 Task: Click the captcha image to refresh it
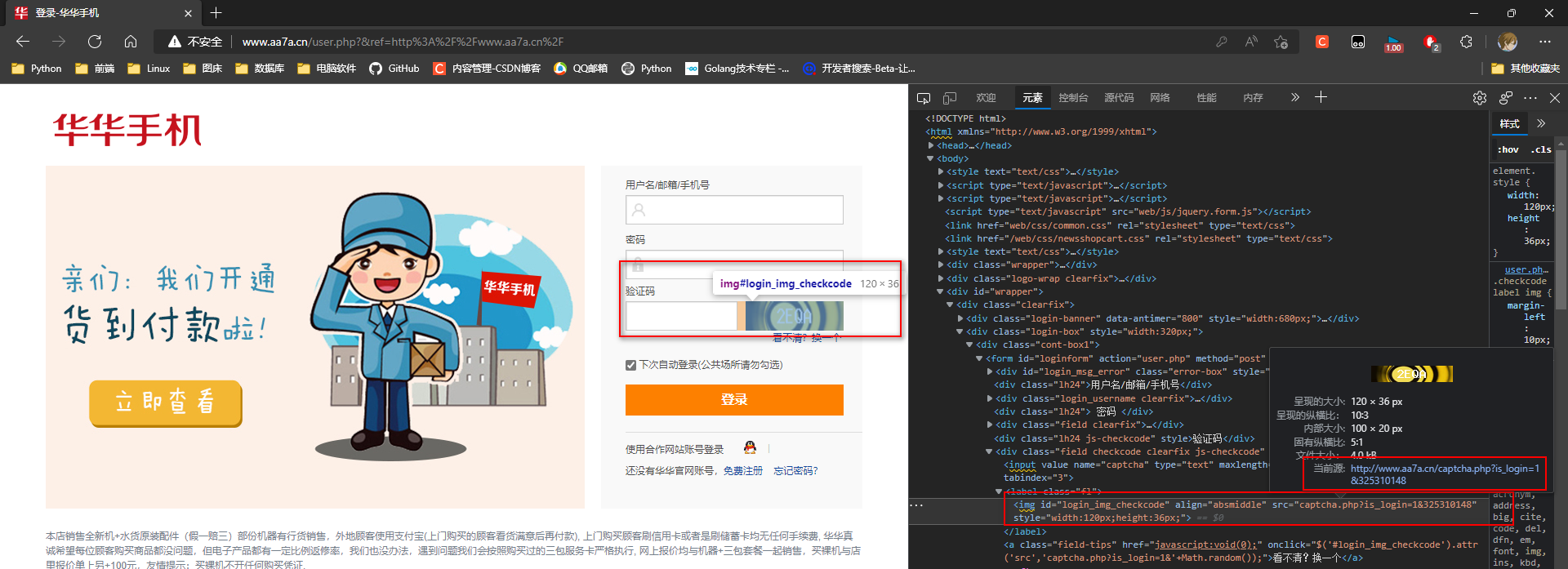[x=794, y=316]
